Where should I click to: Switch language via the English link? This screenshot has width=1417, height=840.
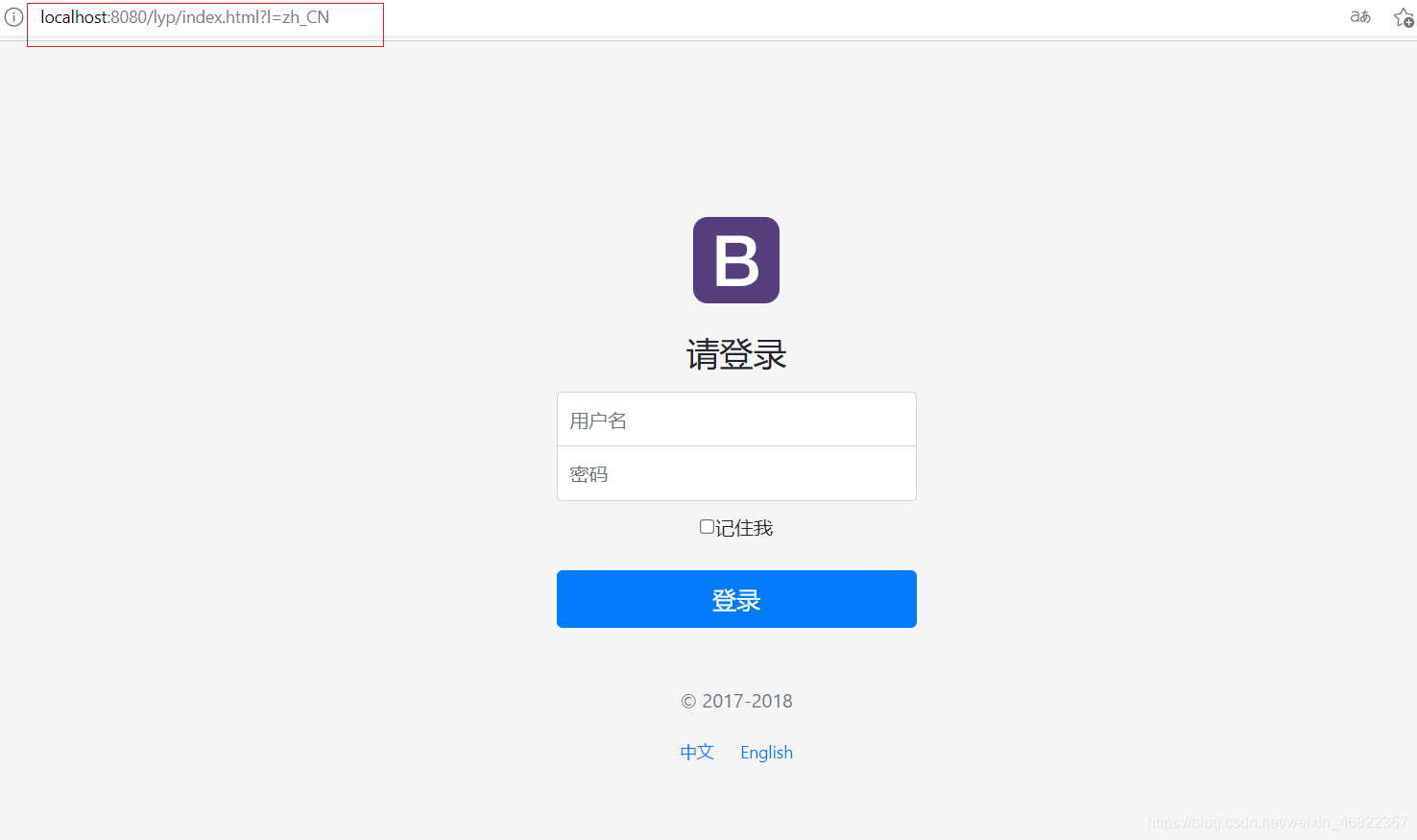(x=766, y=753)
